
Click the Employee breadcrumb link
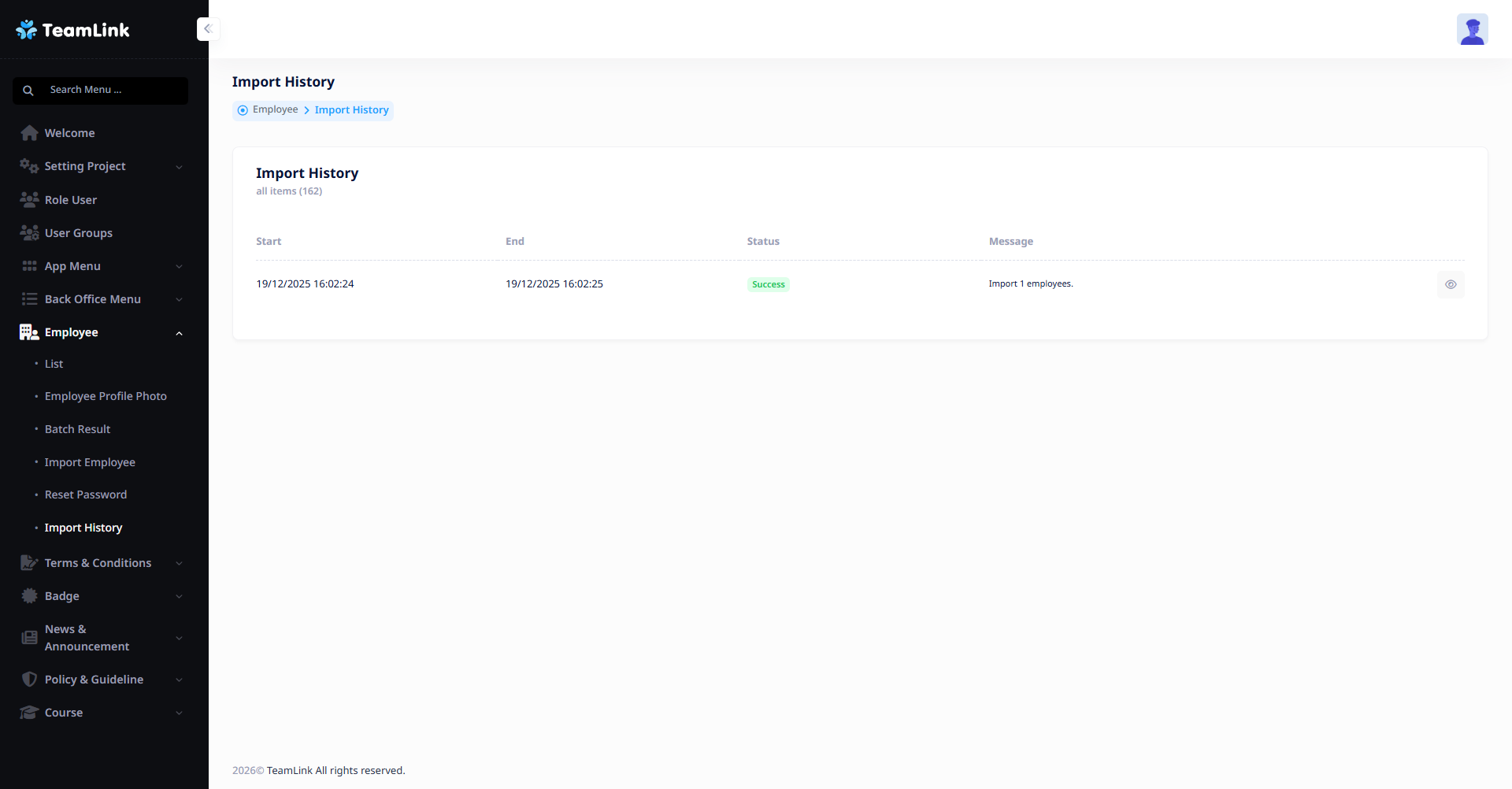[275, 109]
